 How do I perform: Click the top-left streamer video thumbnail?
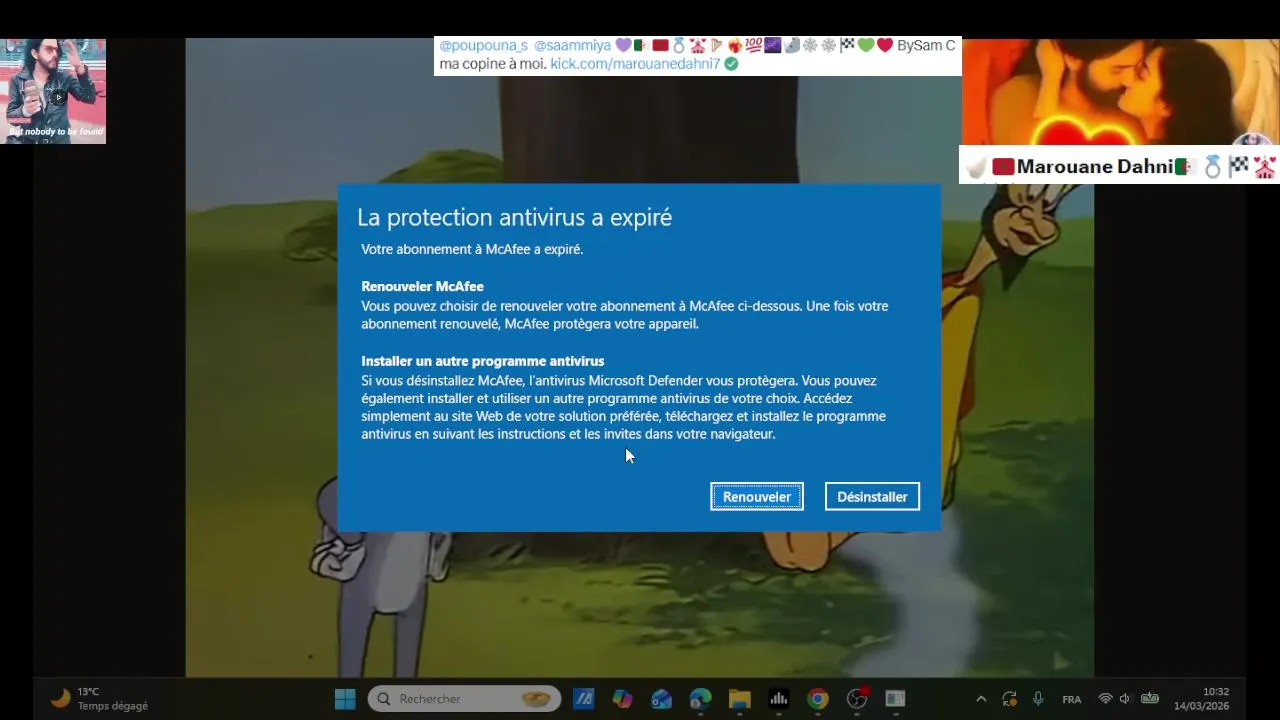pyautogui.click(x=53, y=91)
